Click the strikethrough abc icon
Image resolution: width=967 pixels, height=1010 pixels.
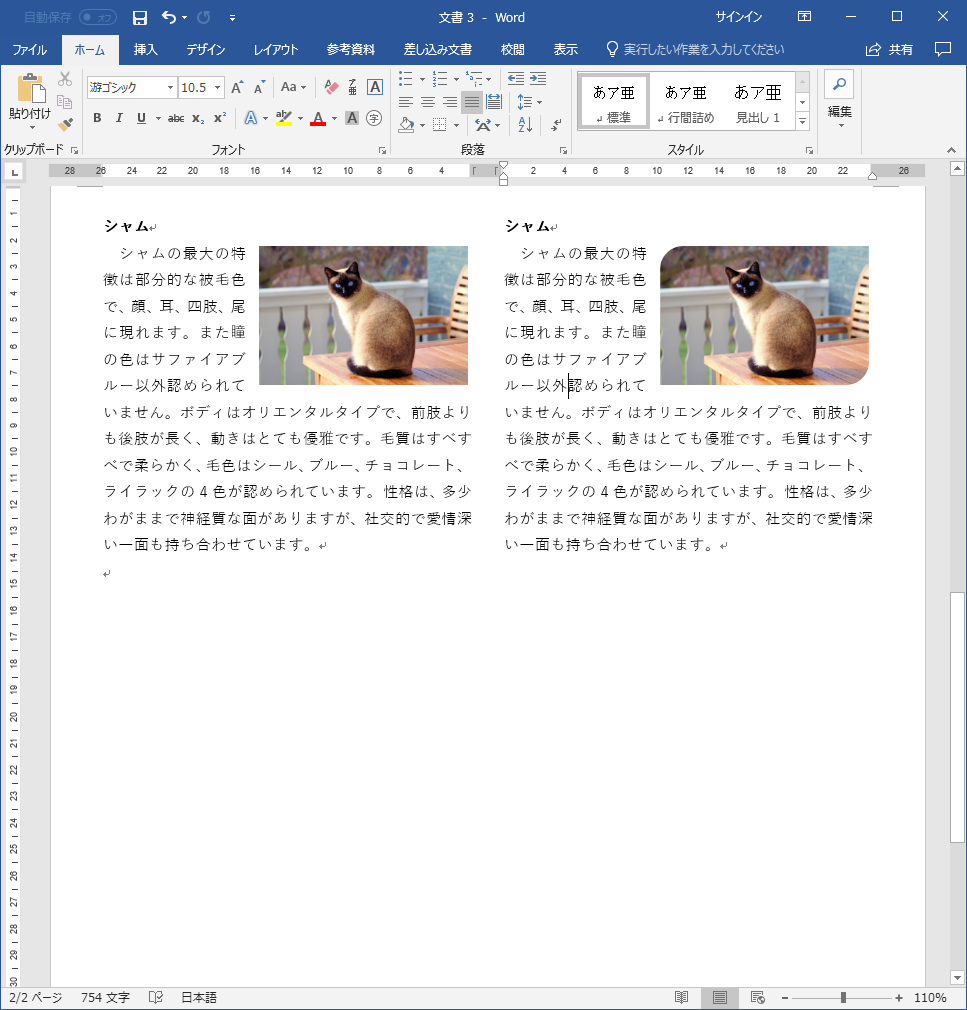click(176, 118)
